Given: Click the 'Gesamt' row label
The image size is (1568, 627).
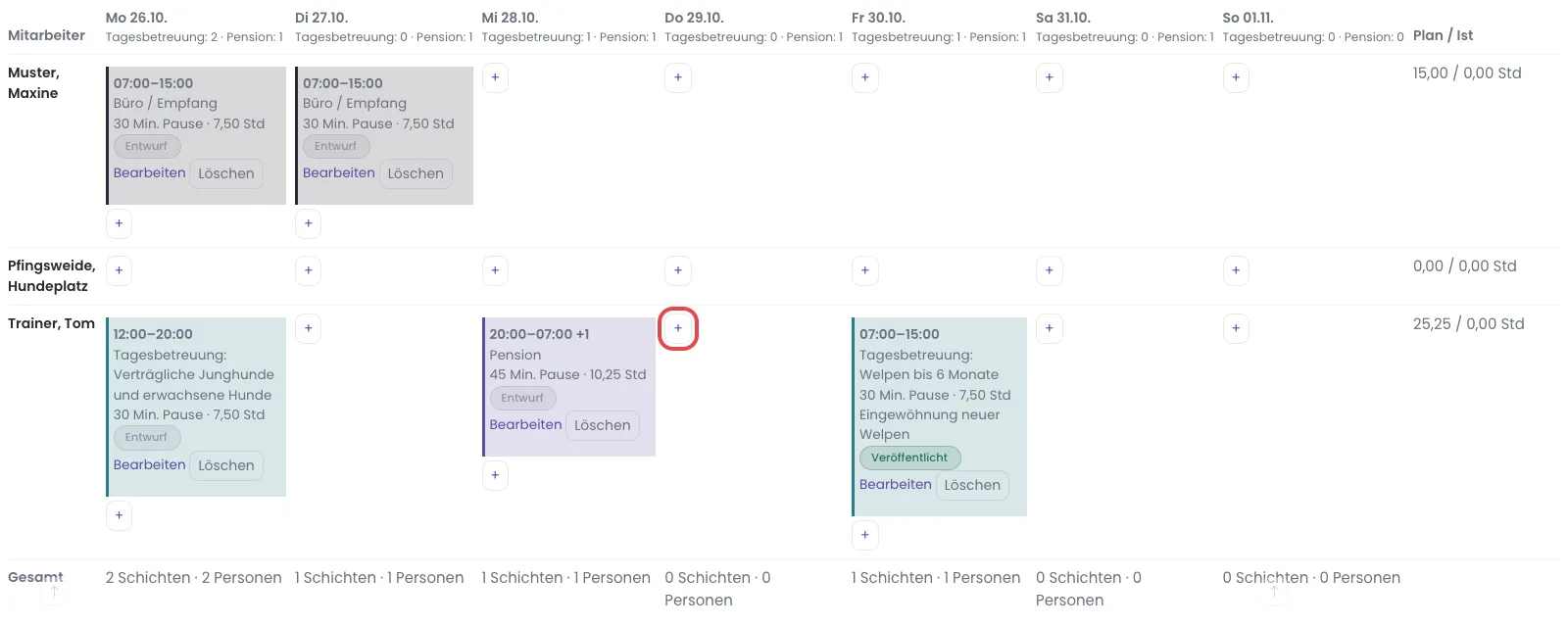Looking at the screenshot, I should [35, 578].
